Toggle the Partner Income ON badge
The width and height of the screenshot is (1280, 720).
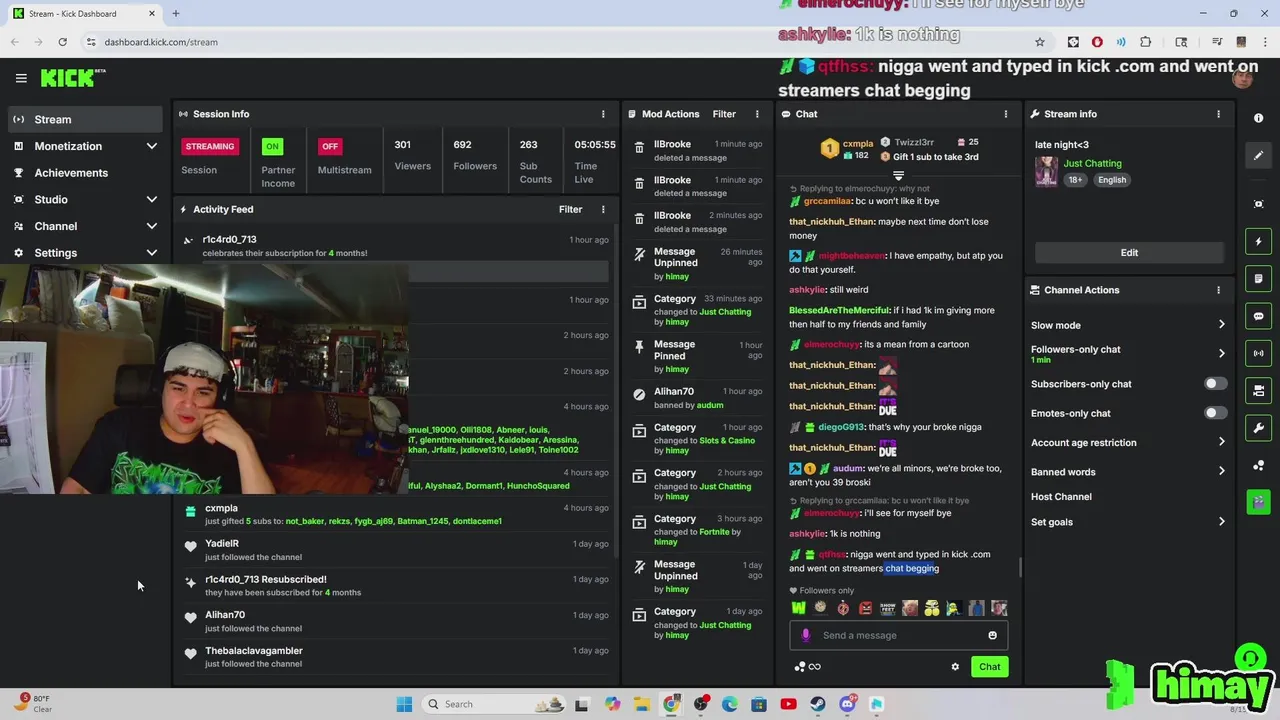[x=272, y=146]
